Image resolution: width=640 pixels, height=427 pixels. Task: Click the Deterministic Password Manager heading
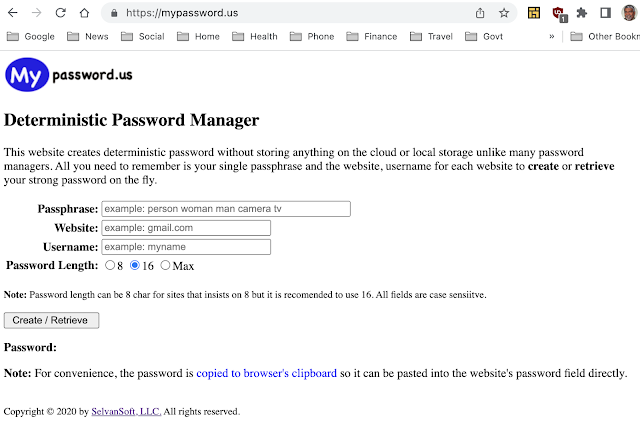[131, 120]
